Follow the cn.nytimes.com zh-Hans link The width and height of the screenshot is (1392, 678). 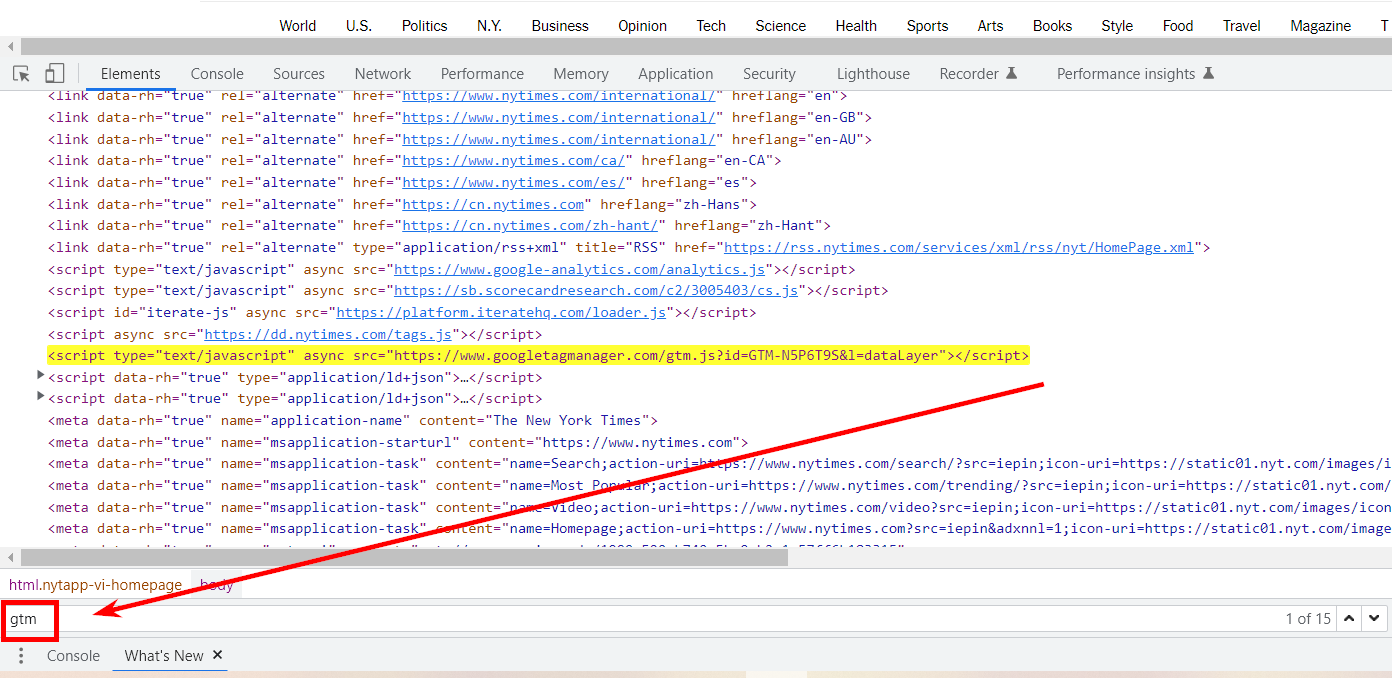click(493, 205)
